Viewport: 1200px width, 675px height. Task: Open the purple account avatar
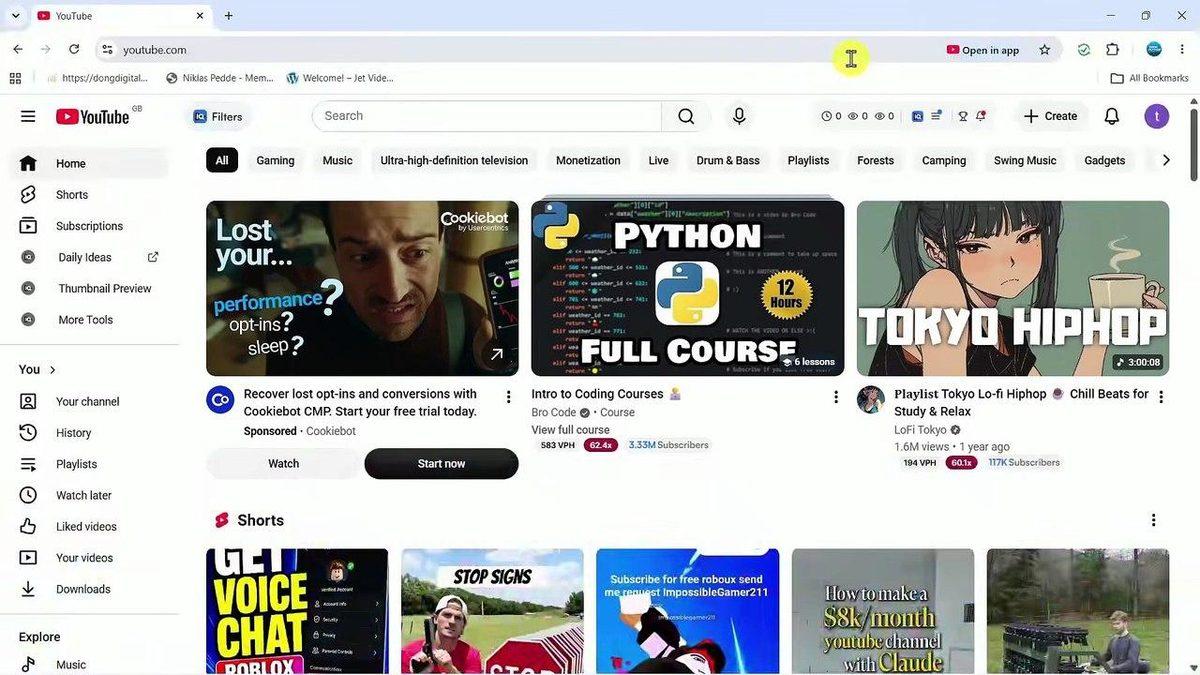point(1157,116)
